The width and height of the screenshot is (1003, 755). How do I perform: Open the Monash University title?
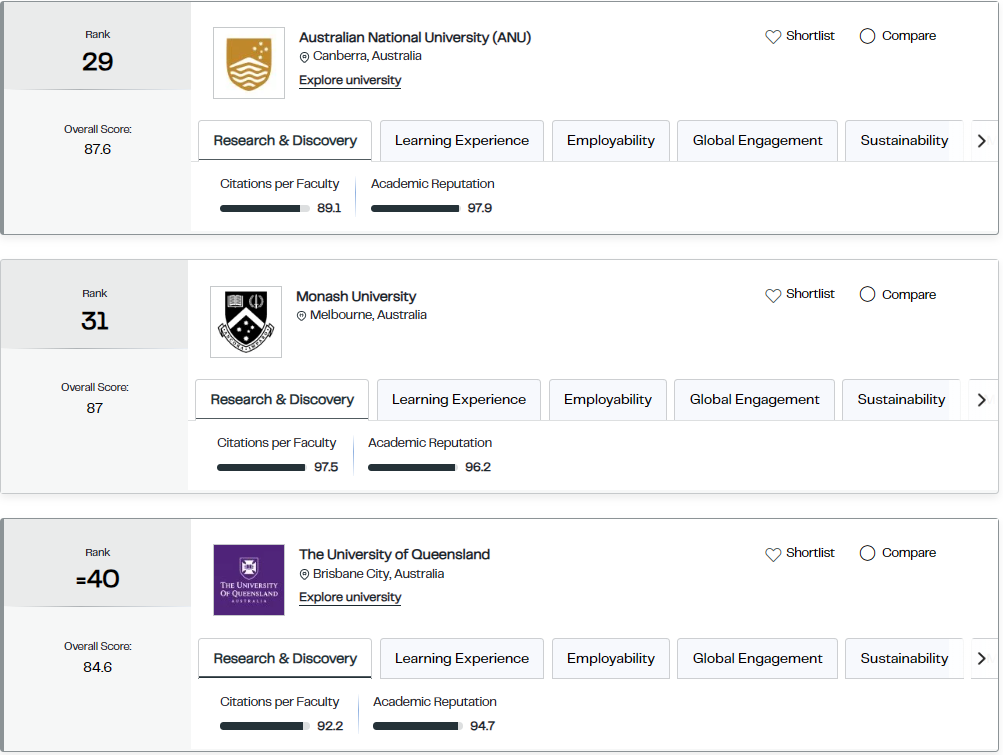coord(356,296)
